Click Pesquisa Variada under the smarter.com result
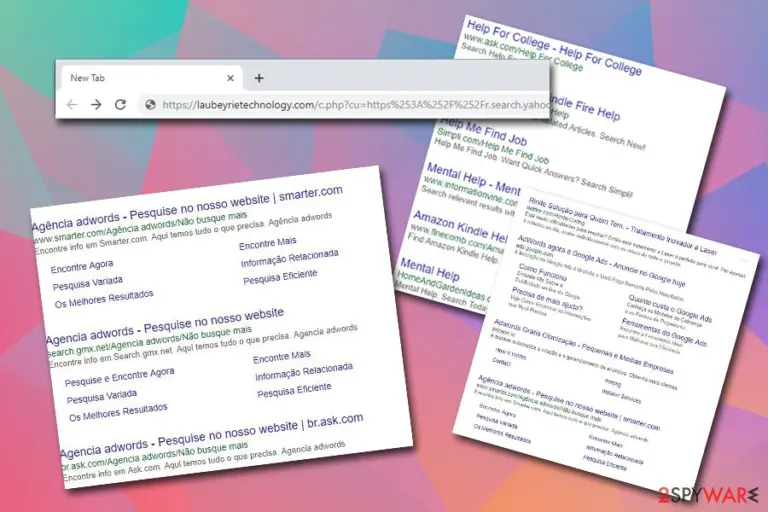The height and width of the screenshot is (512, 768). click(x=88, y=283)
